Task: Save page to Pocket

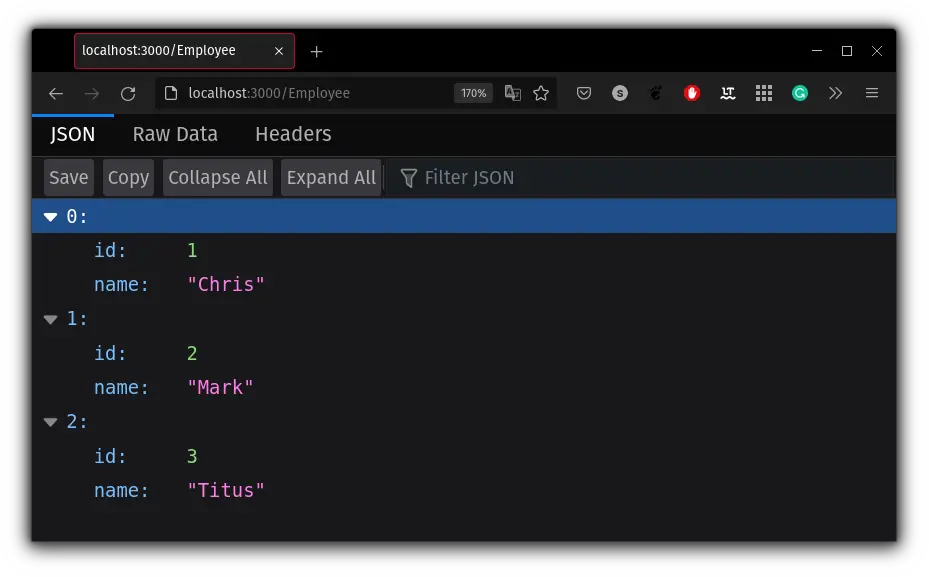Action: tap(584, 93)
